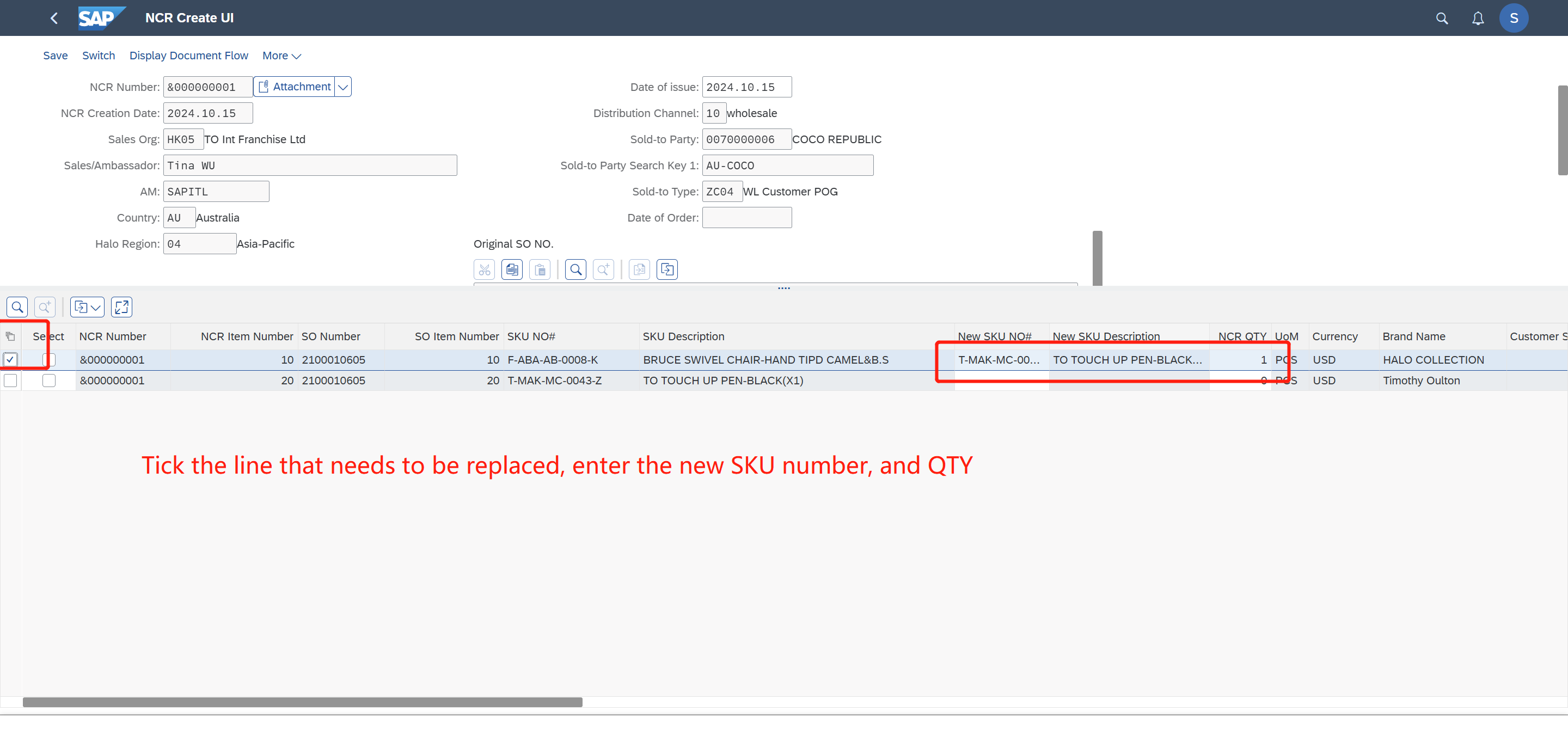Go back using the header arrow
Viewport: 1568px width, 748px height.
pyautogui.click(x=53, y=19)
